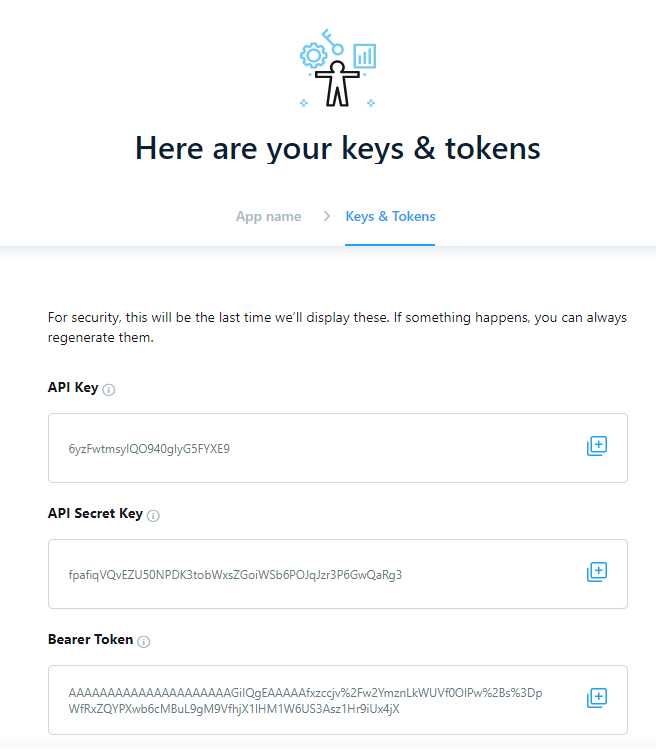The height and width of the screenshot is (754, 656).
Task: Click the Bearer Token text area
Action: click(x=338, y=700)
